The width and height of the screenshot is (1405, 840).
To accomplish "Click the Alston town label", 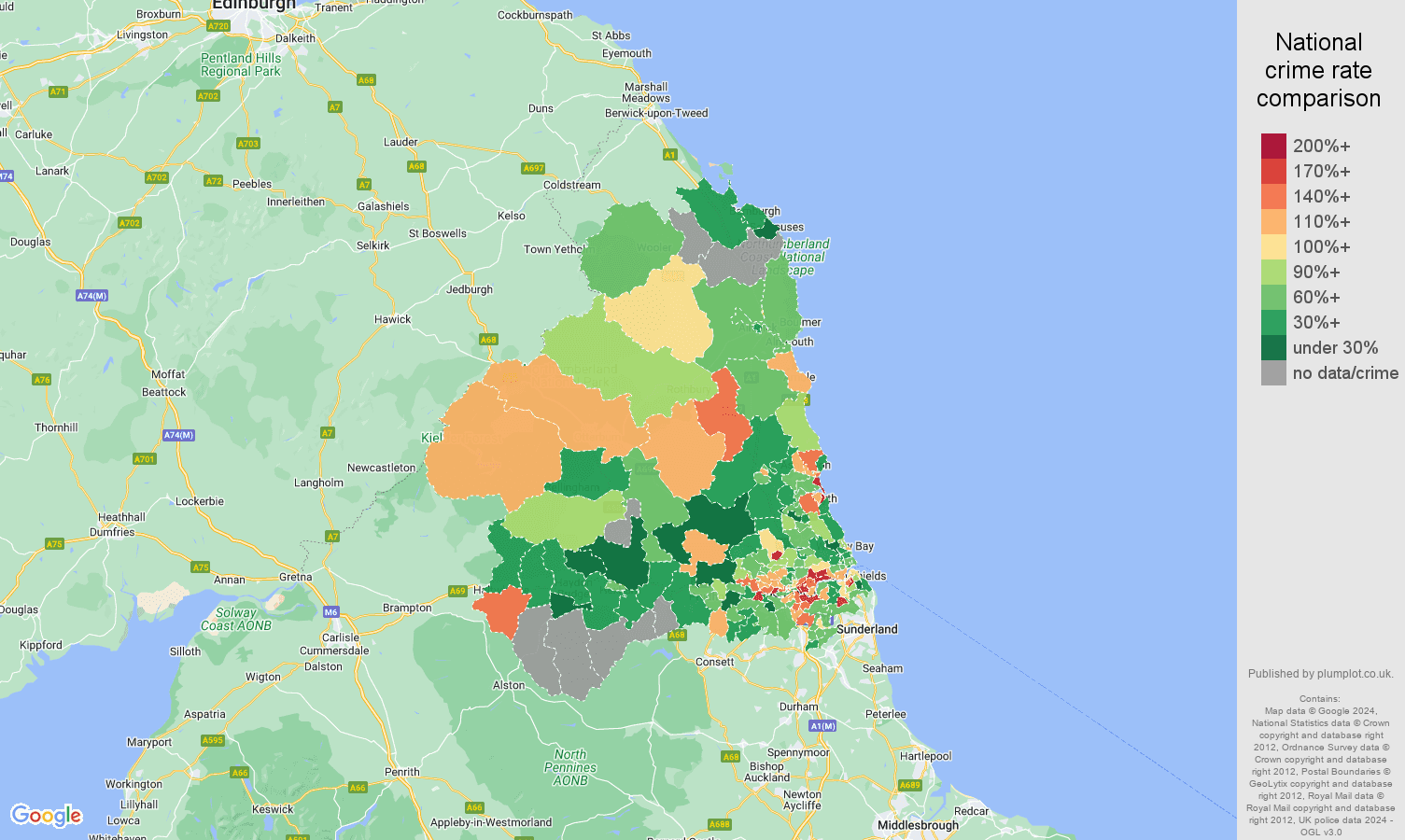I will click(x=509, y=685).
